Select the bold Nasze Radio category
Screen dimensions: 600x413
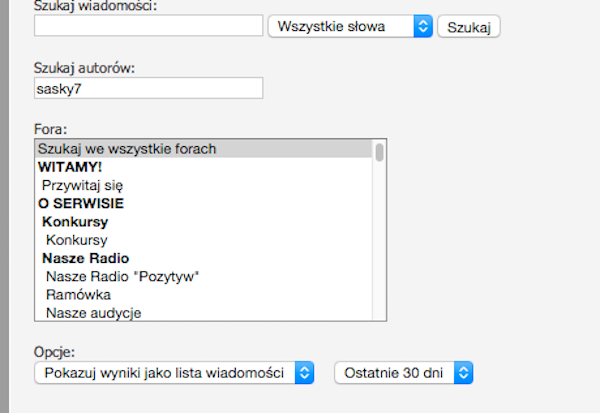point(203,258)
